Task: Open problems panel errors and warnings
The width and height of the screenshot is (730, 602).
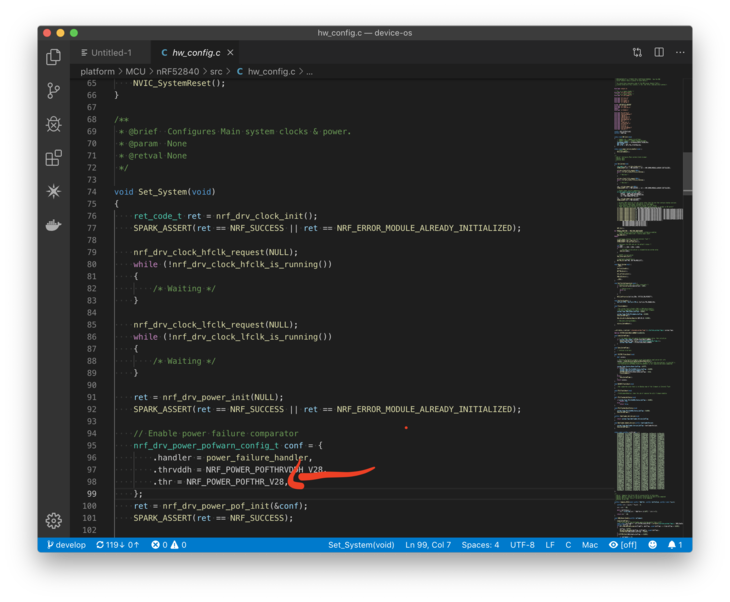Action: [169, 545]
